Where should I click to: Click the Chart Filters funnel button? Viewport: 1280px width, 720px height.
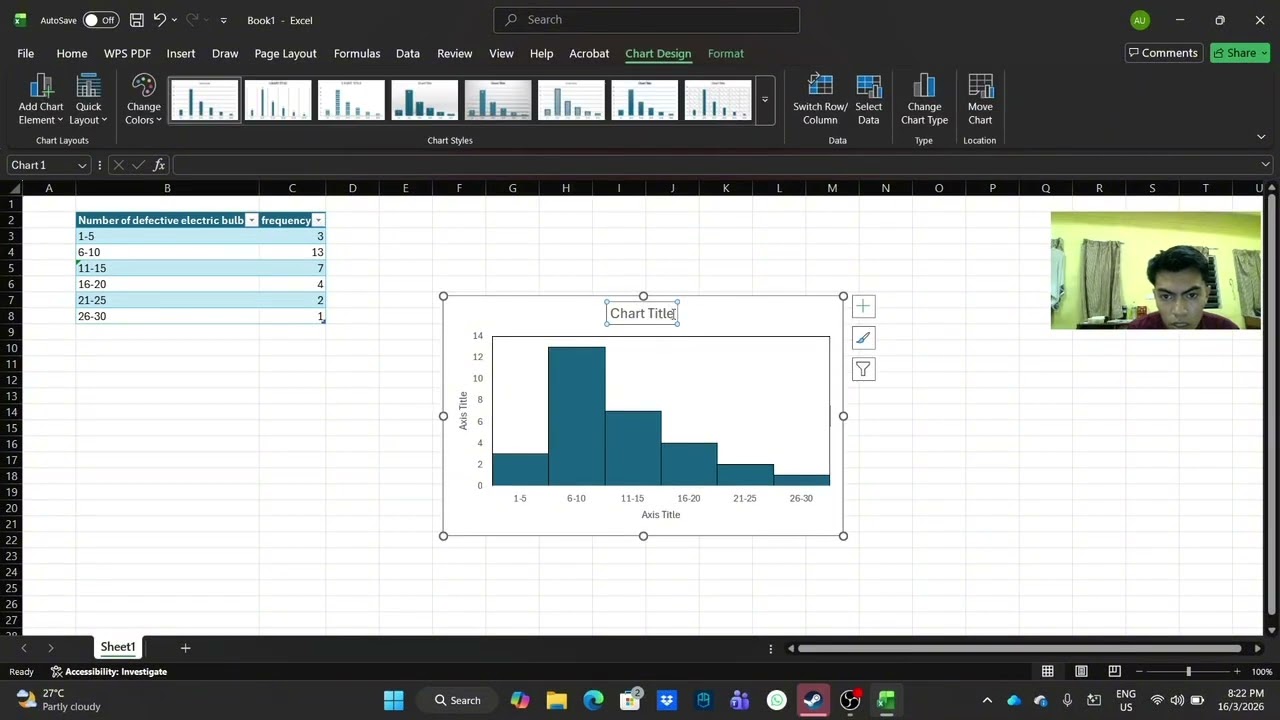(863, 370)
